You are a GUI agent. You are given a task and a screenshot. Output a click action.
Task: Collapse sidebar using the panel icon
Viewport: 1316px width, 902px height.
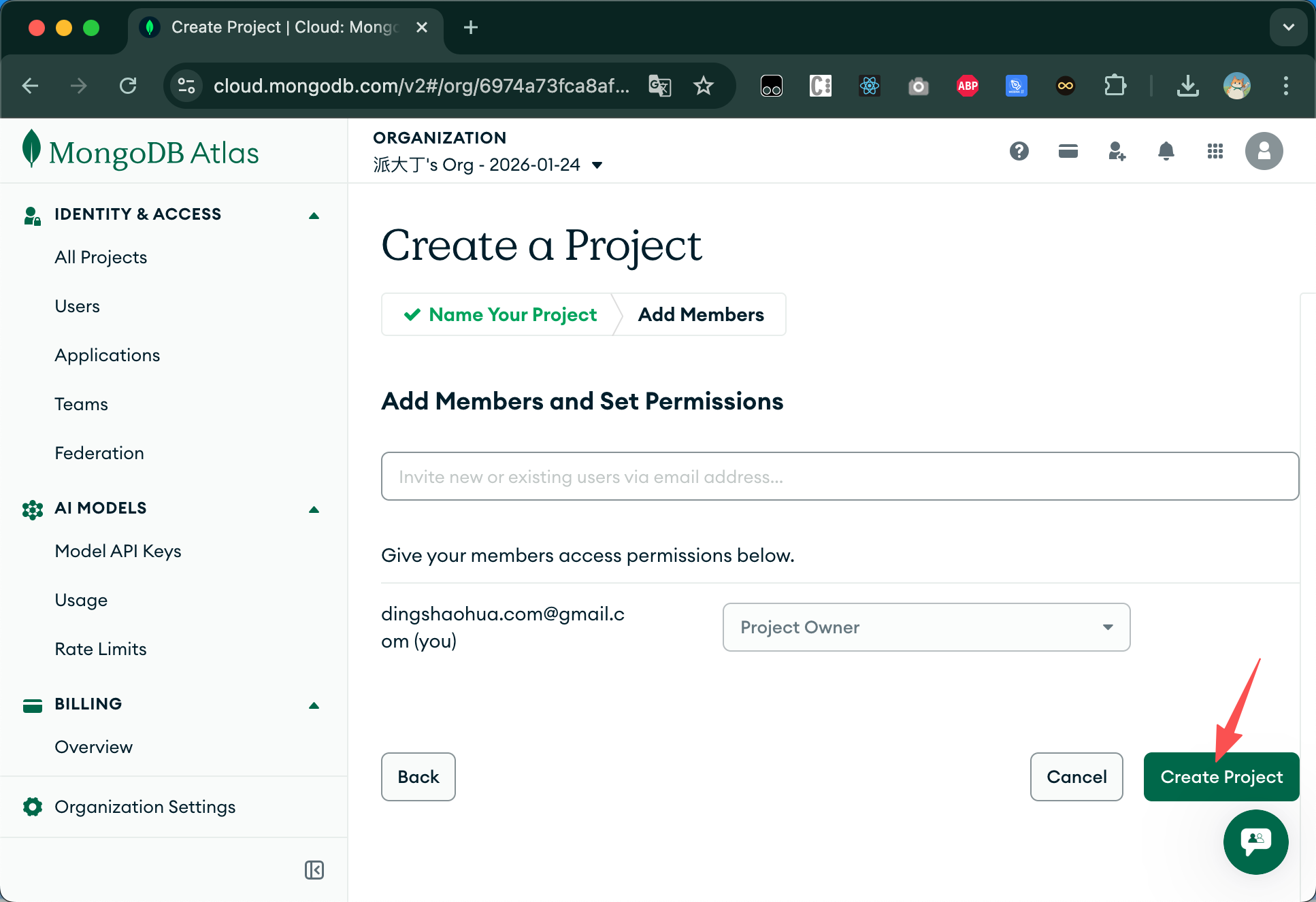(314, 870)
